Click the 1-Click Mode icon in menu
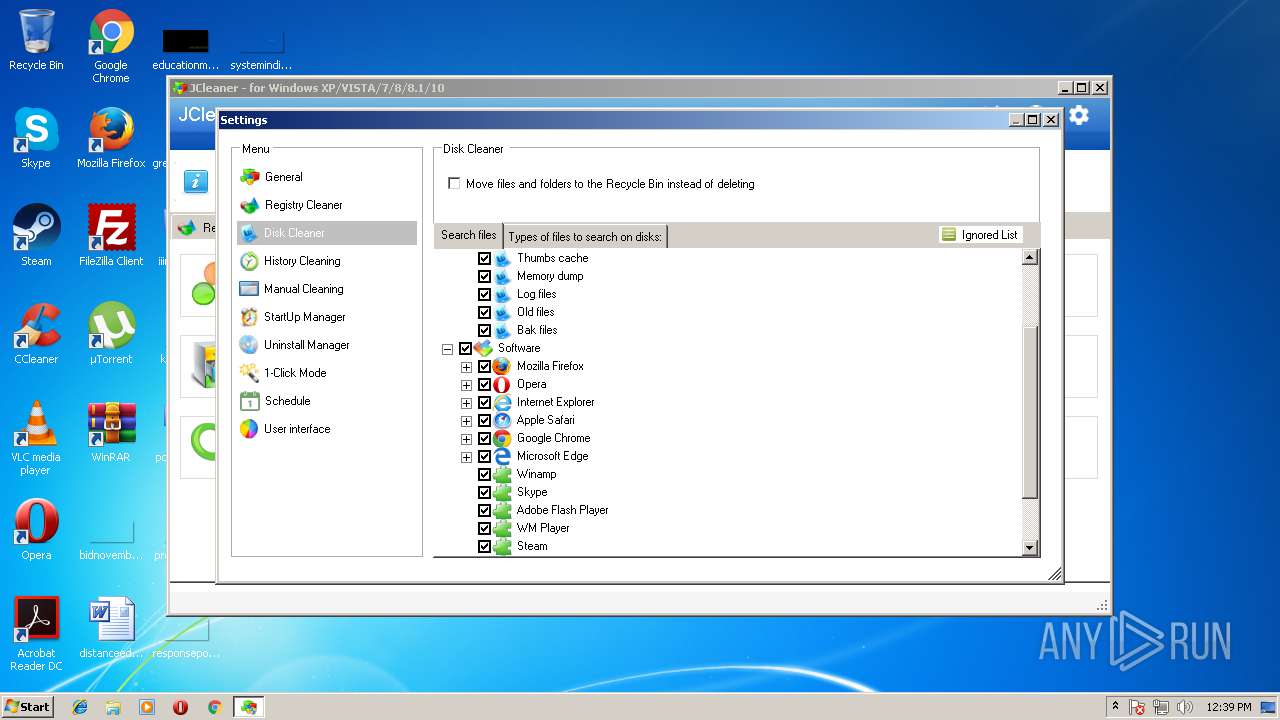Image resolution: width=1280 pixels, height=720 pixels. (x=249, y=373)
